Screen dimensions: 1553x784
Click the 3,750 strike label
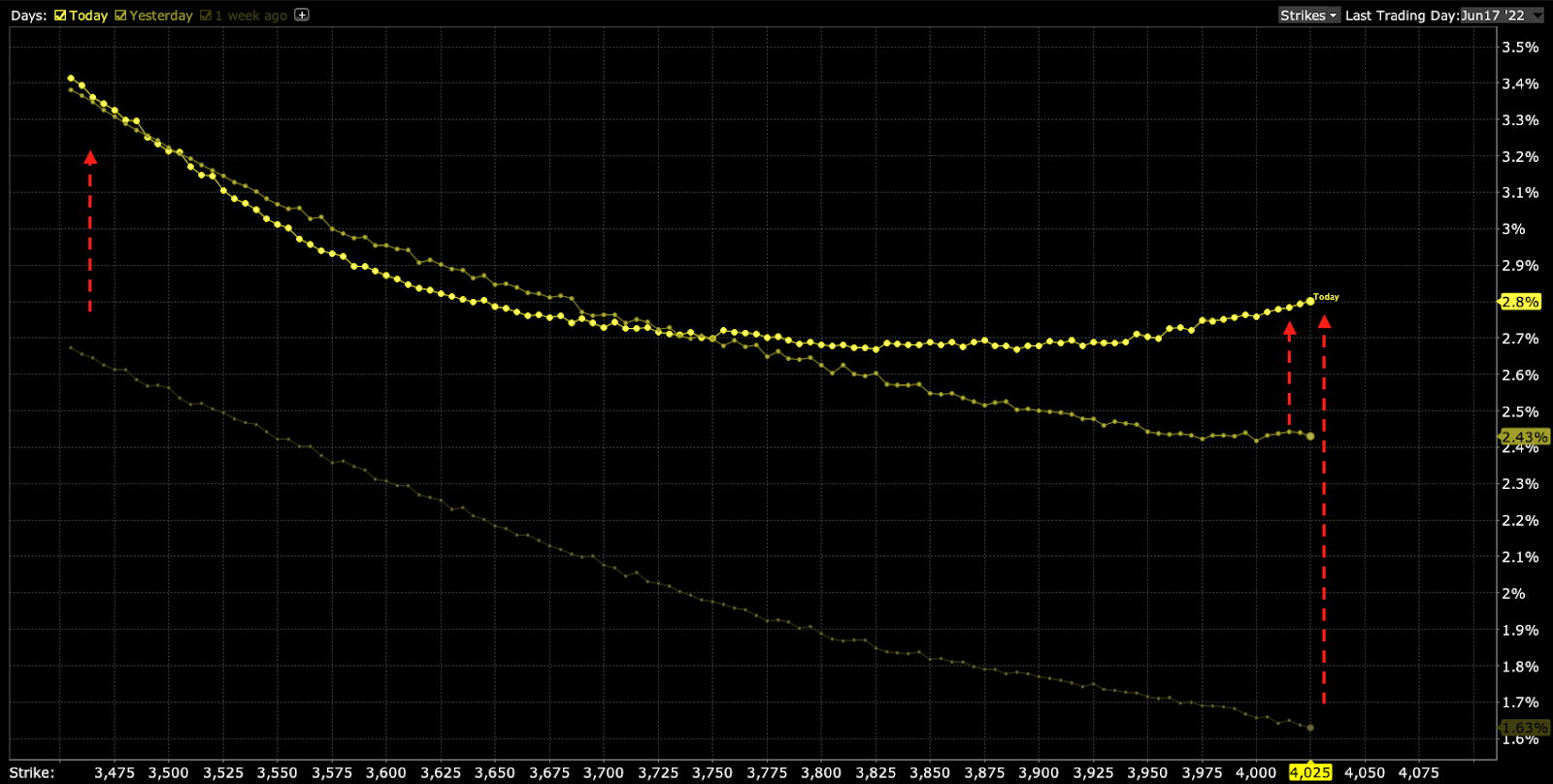point(712,772)
